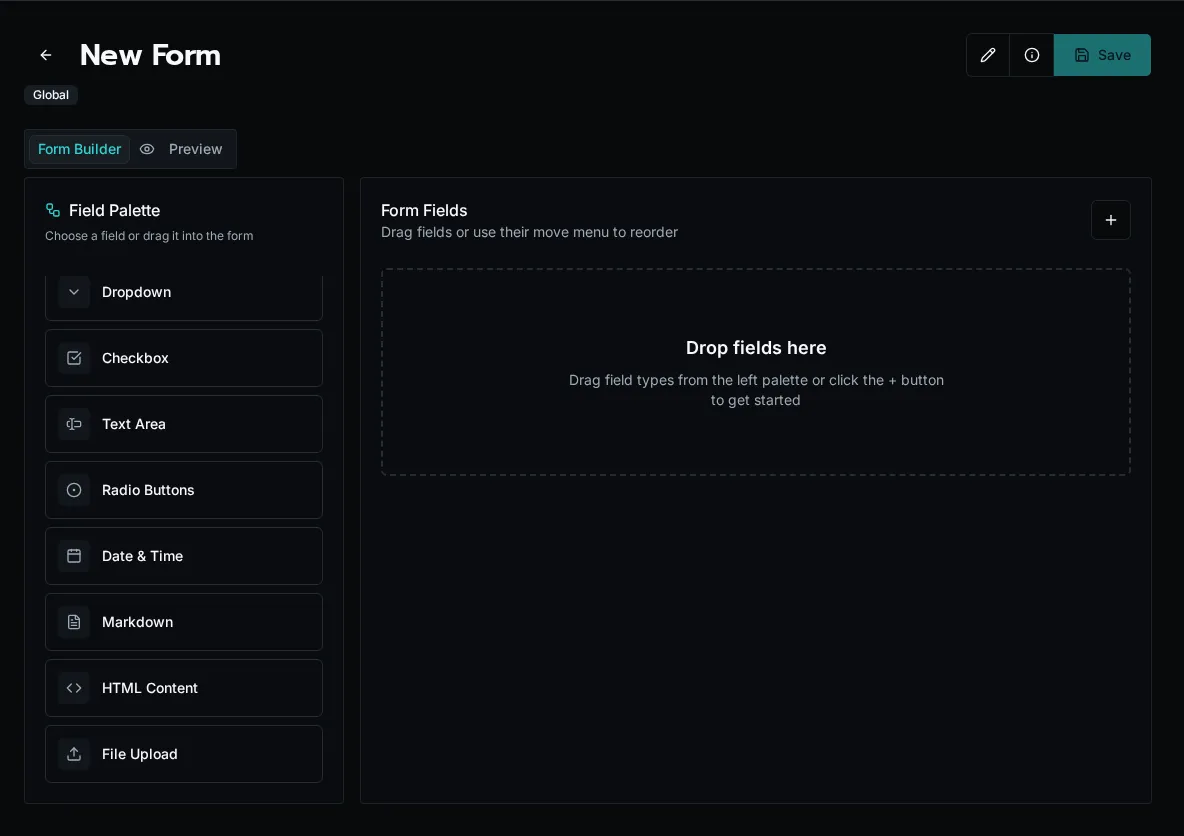Click the 'Drop fields here' drop zone heading
This screenshot has width=1184, height=836.
(756, 347)
